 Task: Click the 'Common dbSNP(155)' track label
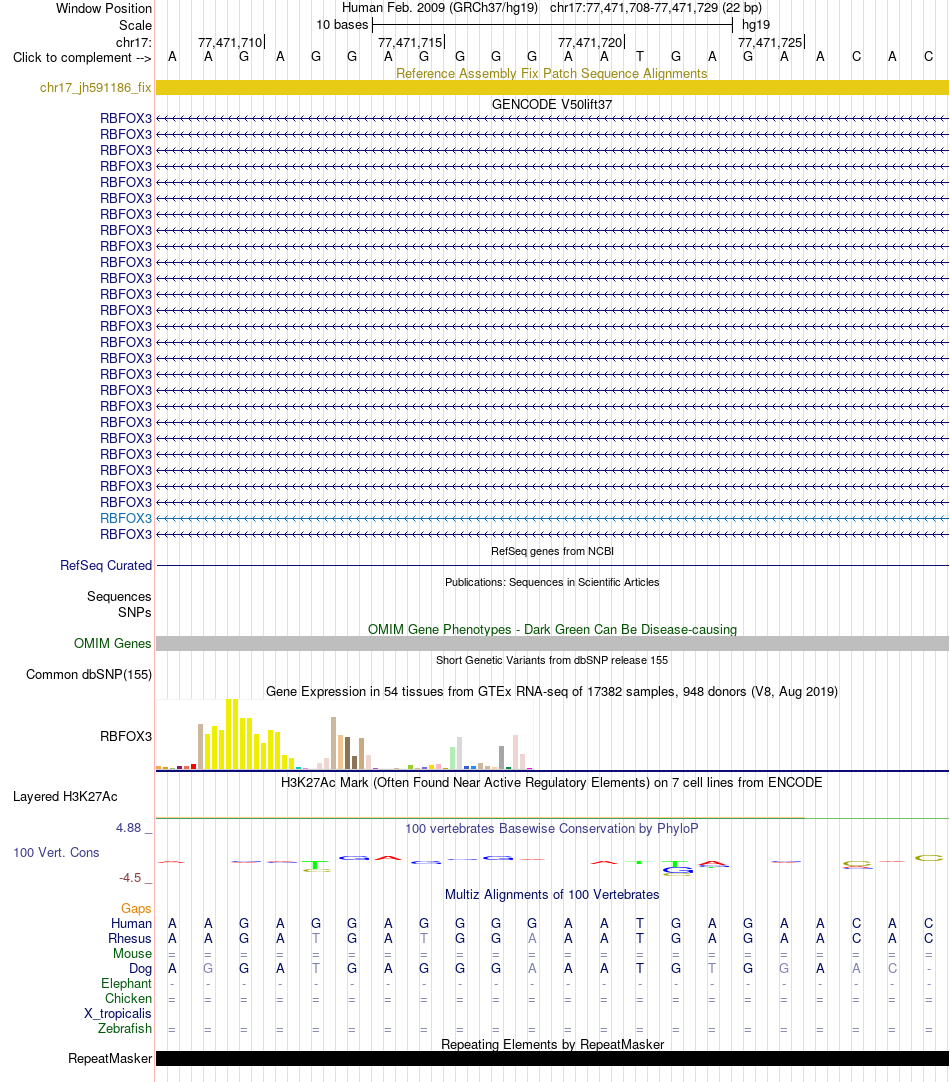(89, 674)
